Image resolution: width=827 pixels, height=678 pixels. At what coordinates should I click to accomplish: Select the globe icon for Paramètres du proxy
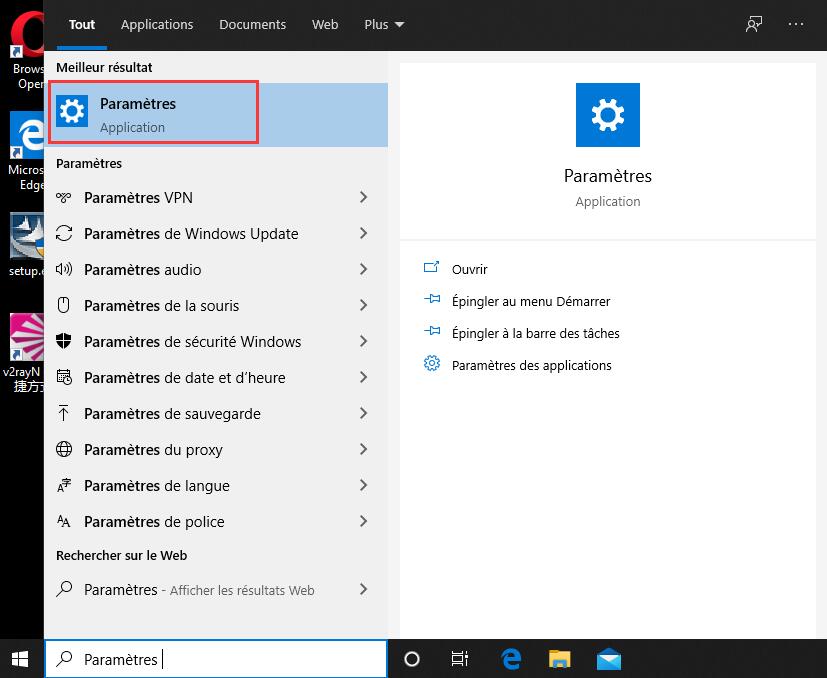[63, 449]
